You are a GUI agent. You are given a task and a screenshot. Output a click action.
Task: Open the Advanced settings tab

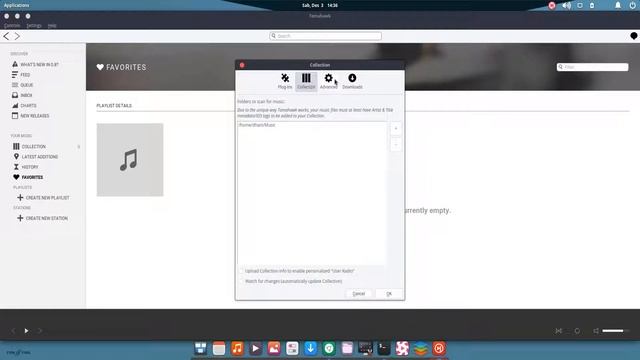(x=329, y=81)
